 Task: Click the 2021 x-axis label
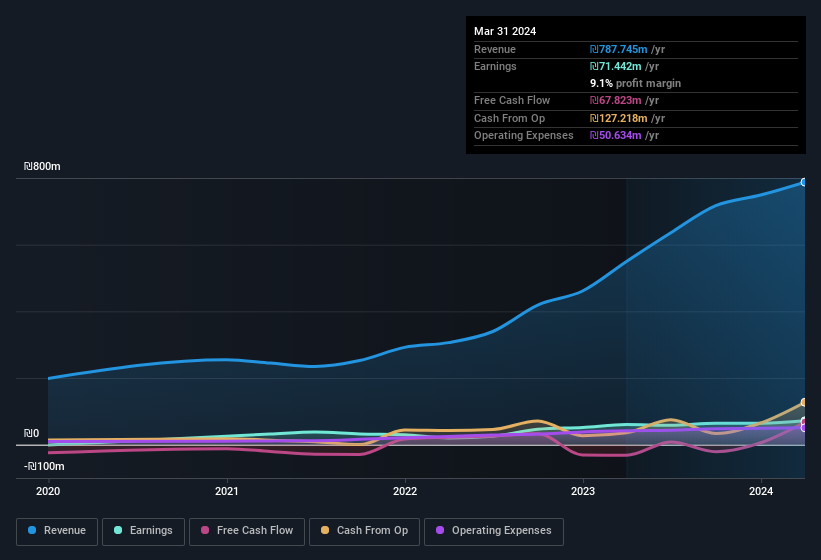point(227,491)
